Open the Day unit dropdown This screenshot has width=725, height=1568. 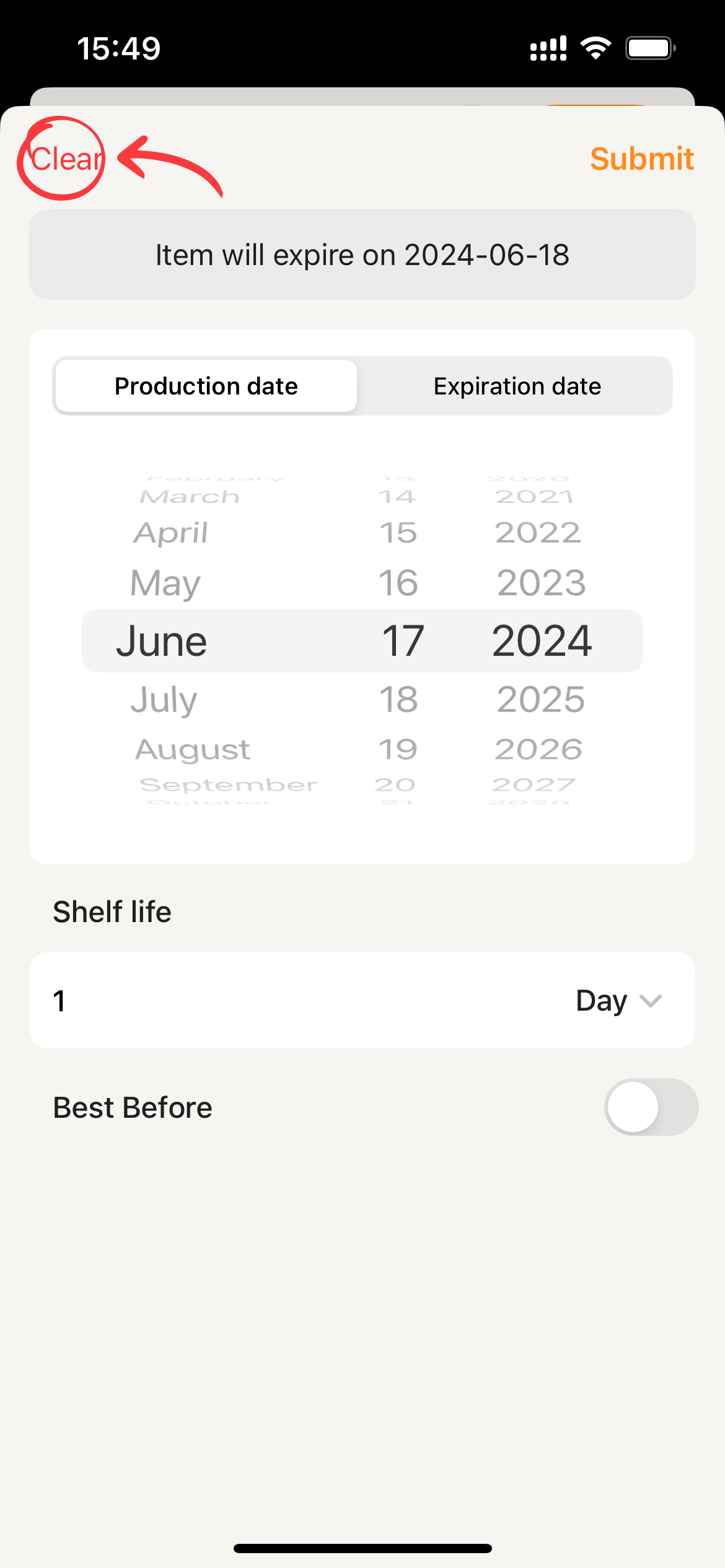tap(601, 1001)
